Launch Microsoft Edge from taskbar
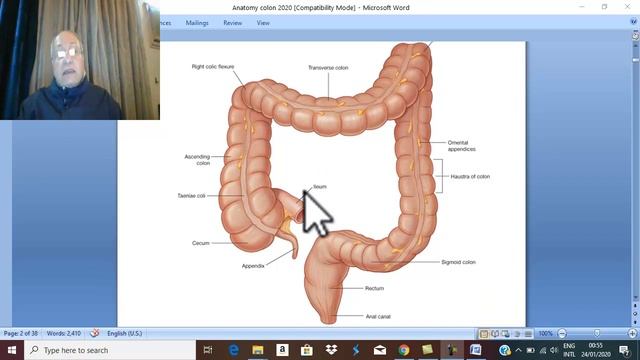This screenshot has height=360, width=640. [233, 350]
